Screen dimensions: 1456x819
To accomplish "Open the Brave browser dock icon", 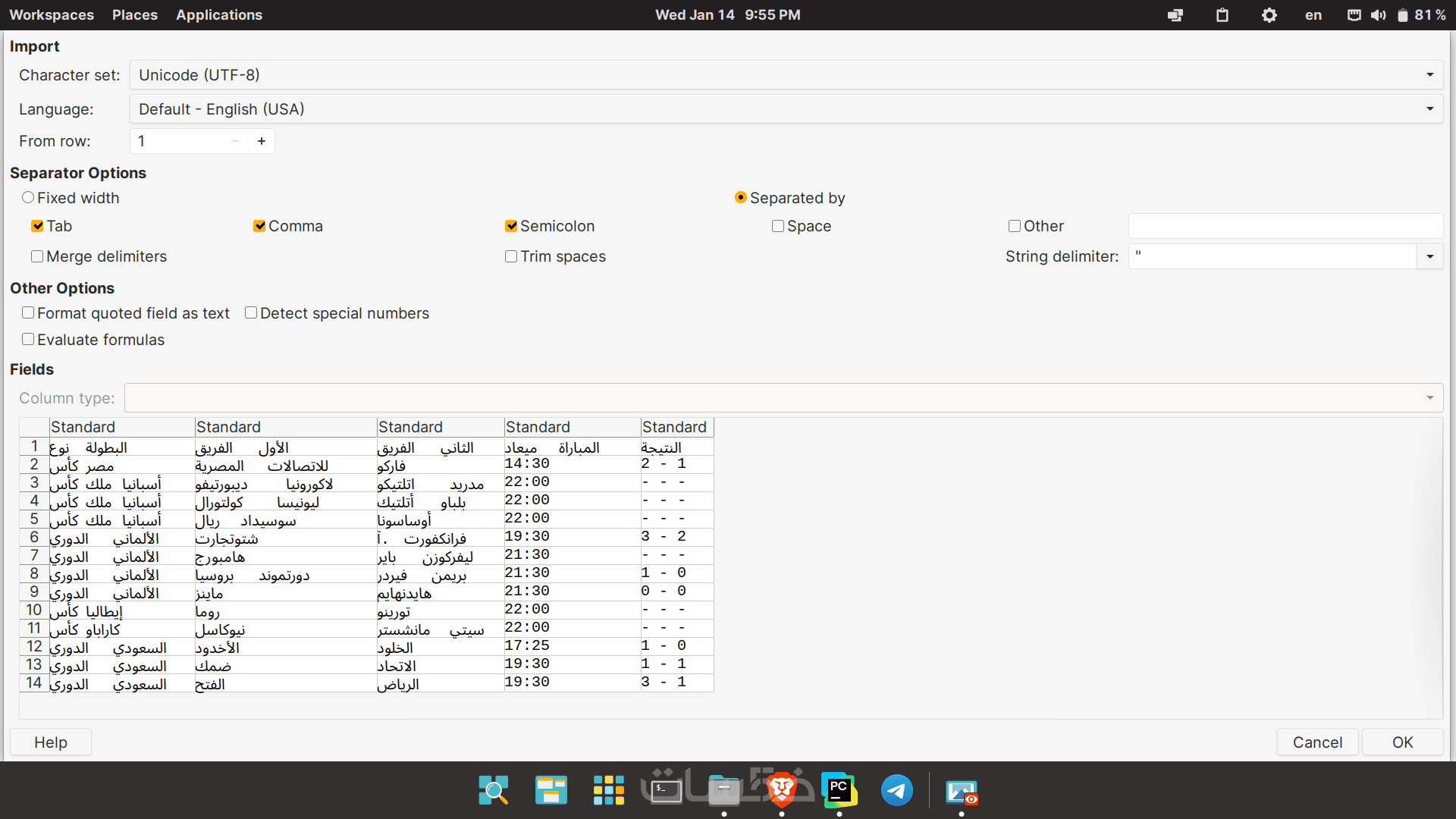I will [782, 790].
